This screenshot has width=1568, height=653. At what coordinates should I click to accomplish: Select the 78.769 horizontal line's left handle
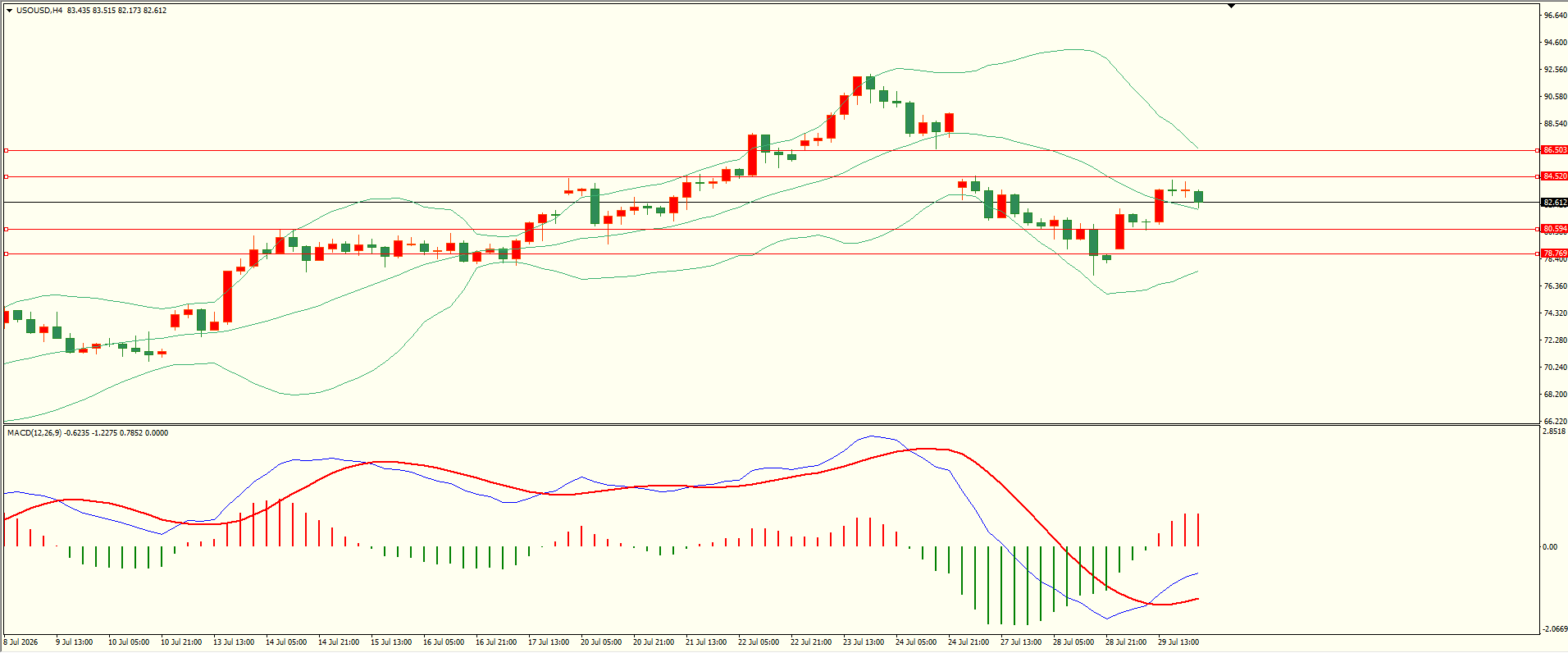pos(6,253)
